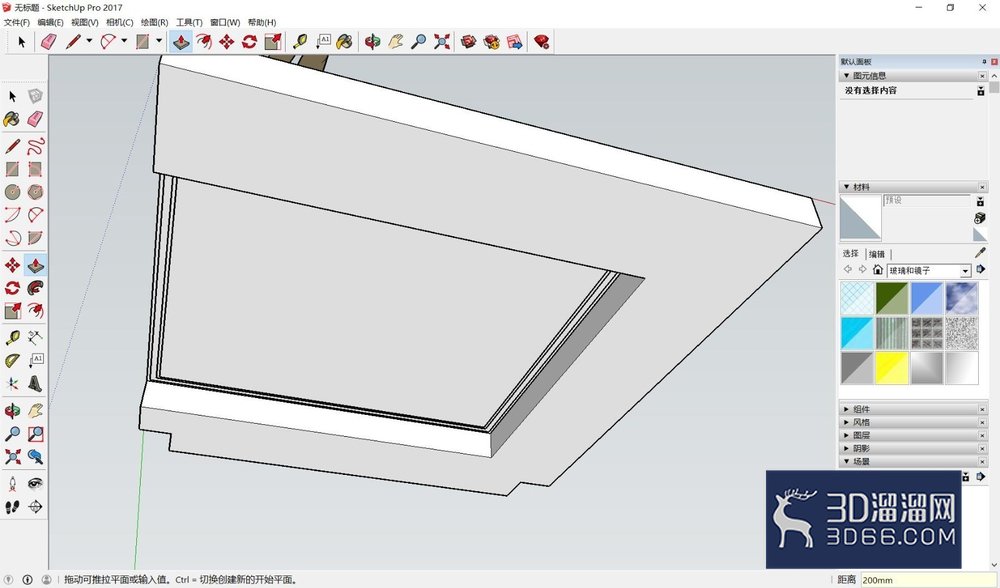Click the create material icon
Screen dimensions: 1000x588
coord(980,218)
